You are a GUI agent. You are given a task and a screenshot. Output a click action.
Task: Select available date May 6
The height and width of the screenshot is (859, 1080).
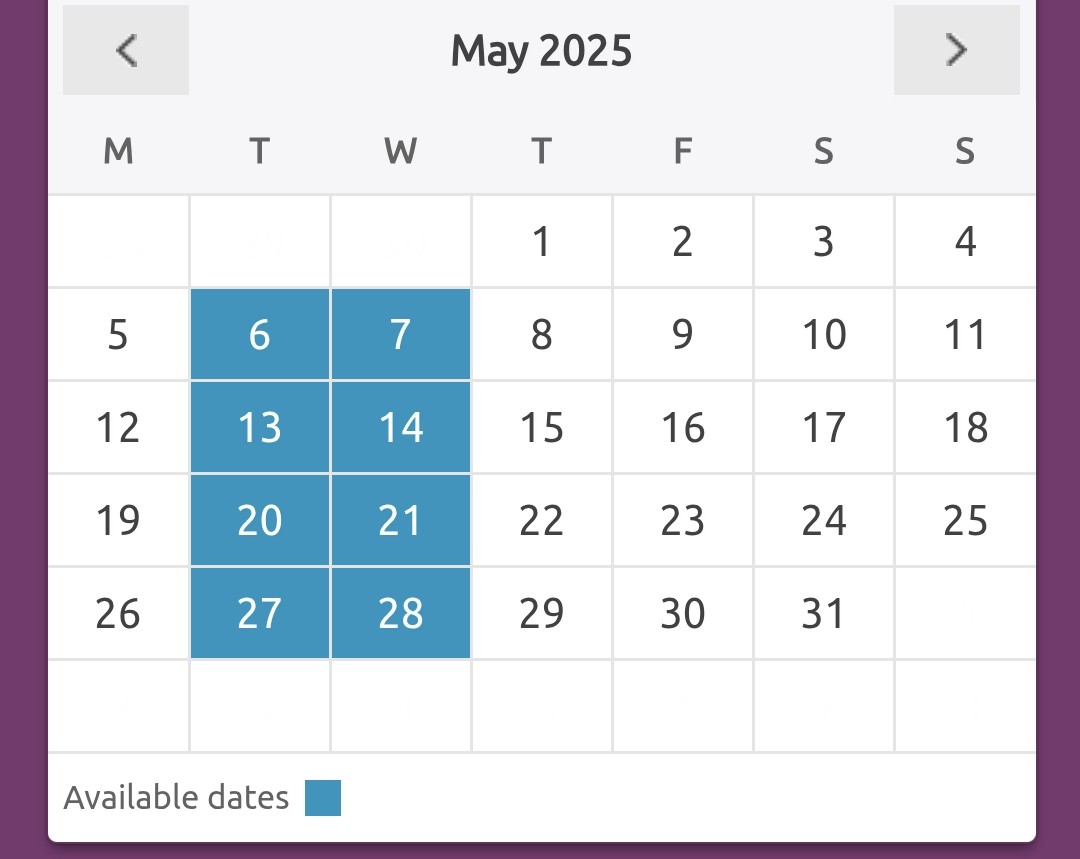pos(260,334)
